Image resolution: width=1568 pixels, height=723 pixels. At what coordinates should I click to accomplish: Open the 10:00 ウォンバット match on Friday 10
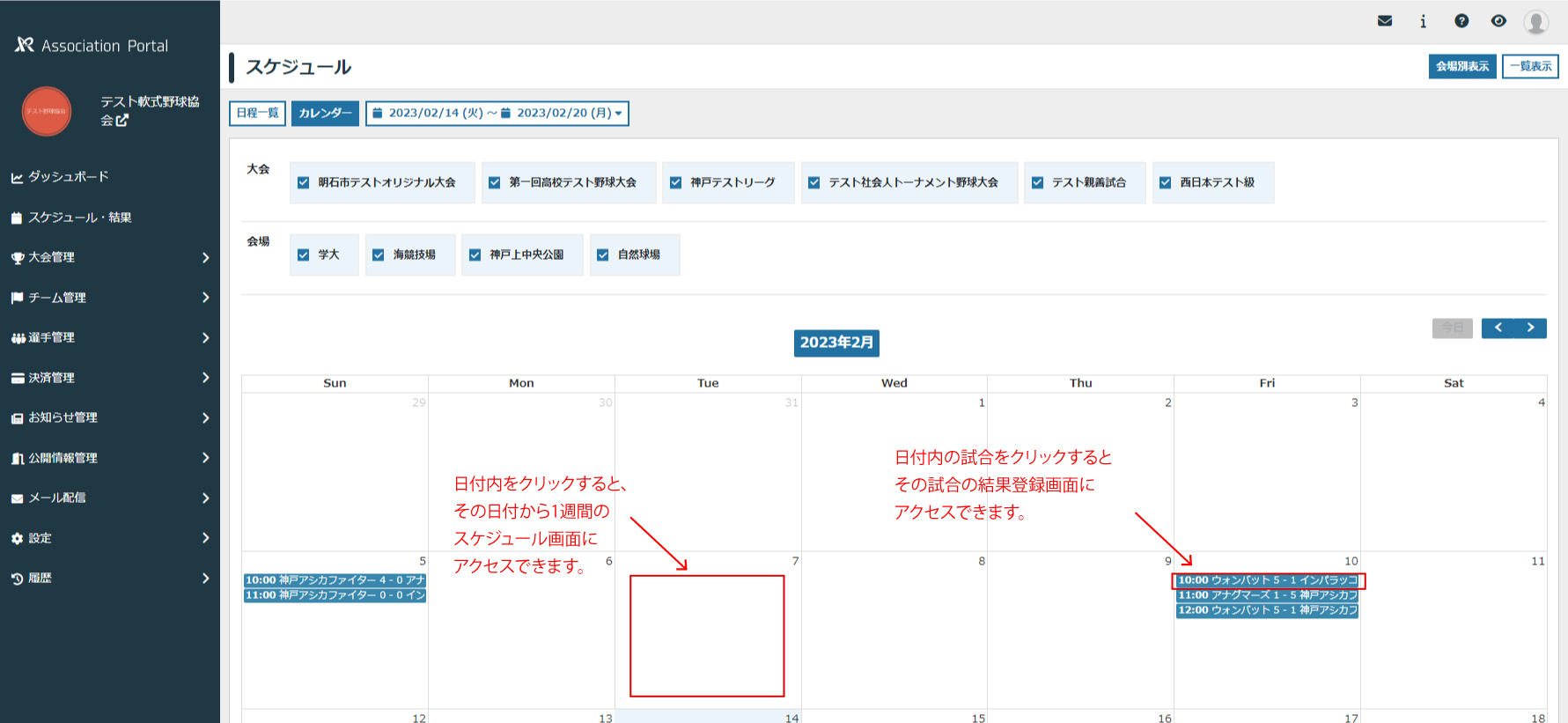pos(1267,580)
